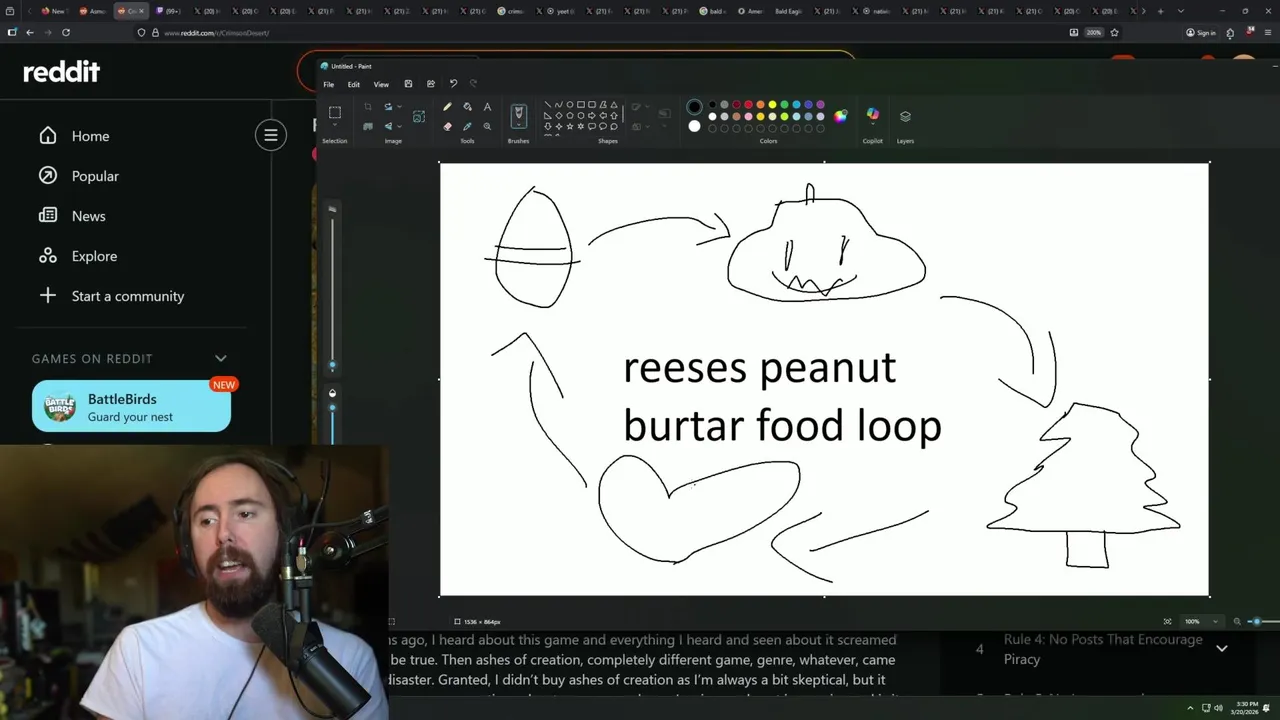Click Reddit sidebar Home icon
This screenshot has height=720, width=1280.
coord(48,136)
